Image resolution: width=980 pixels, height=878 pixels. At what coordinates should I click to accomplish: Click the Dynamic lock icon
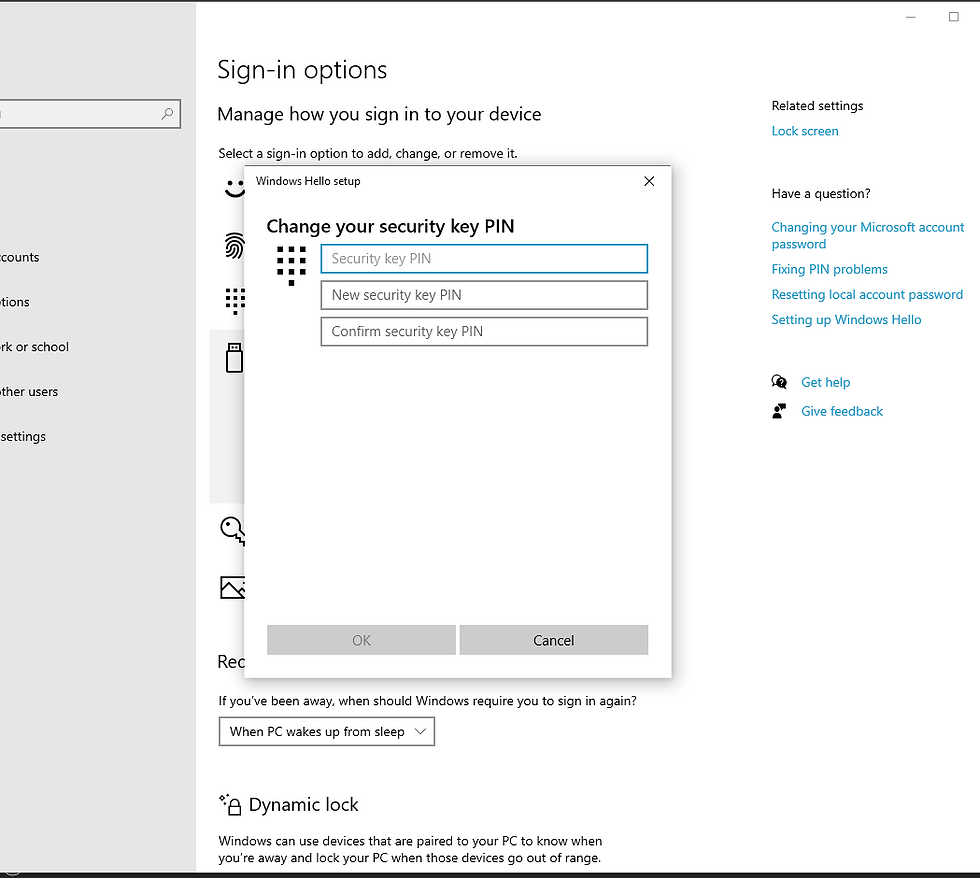tap(230, 804)
